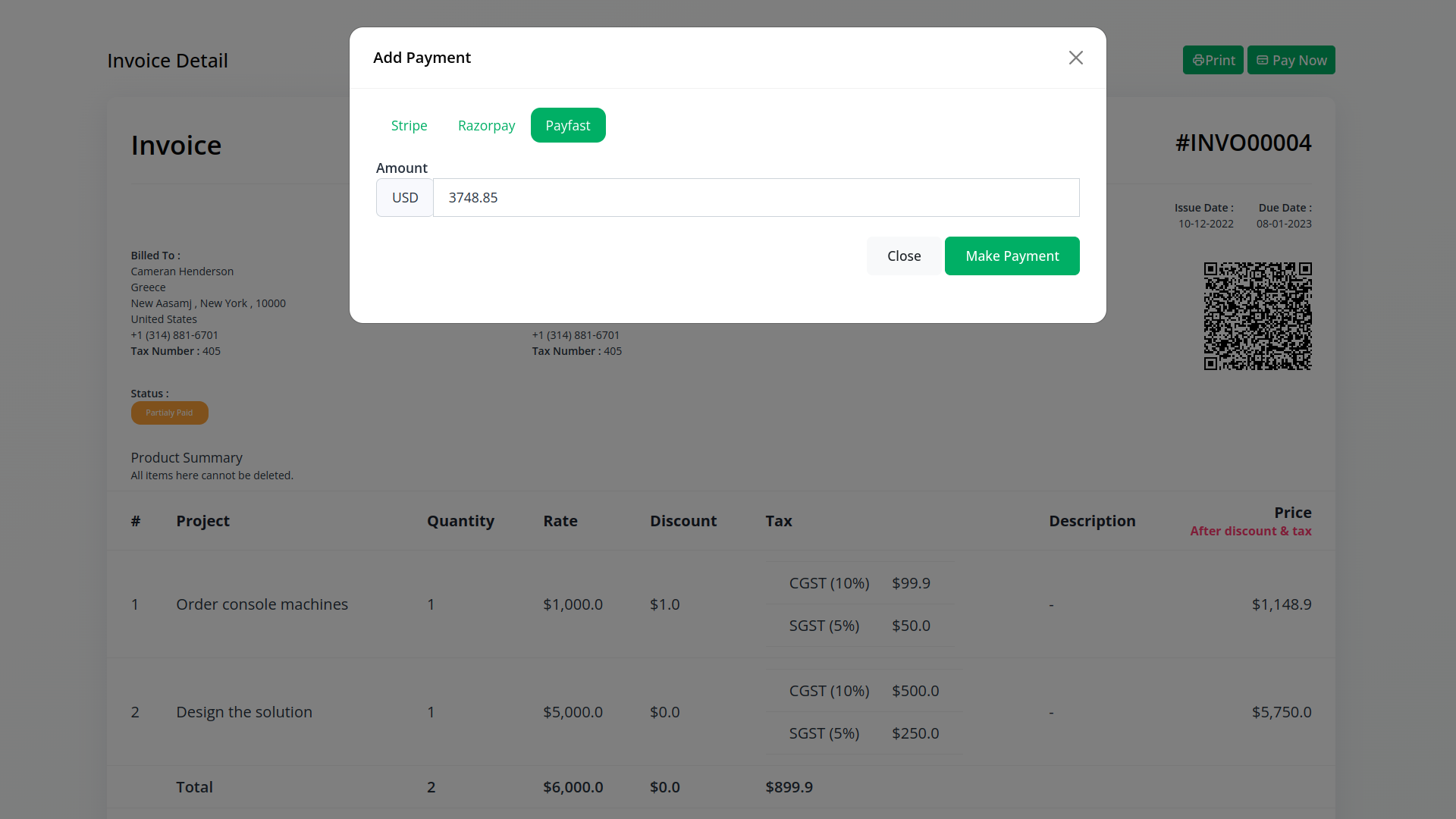Select the Razorpay payment tab
Screen dimensions: 1456x819
pos(486,125)
